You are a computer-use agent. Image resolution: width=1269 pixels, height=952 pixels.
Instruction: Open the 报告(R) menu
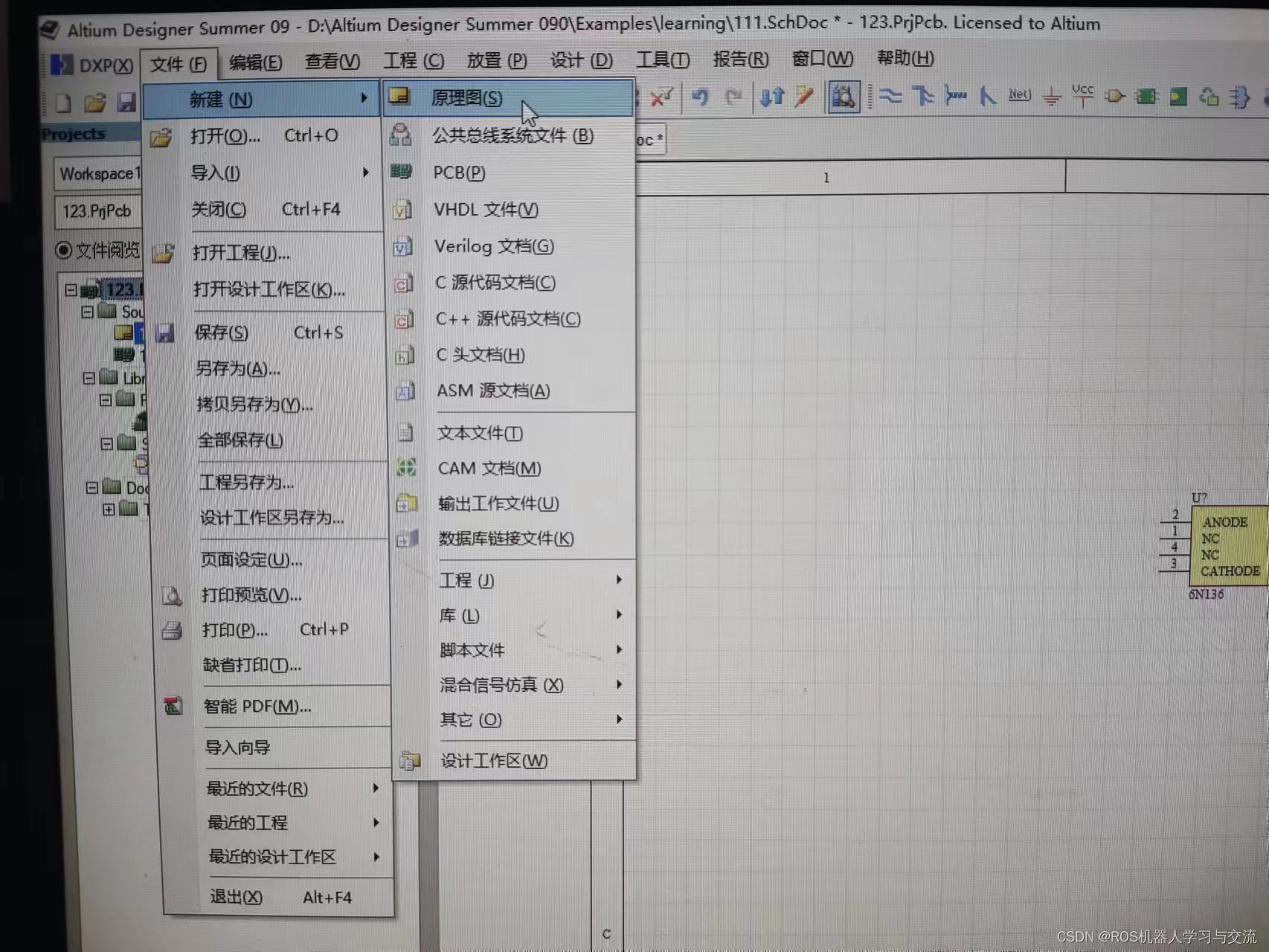(741, 59)
